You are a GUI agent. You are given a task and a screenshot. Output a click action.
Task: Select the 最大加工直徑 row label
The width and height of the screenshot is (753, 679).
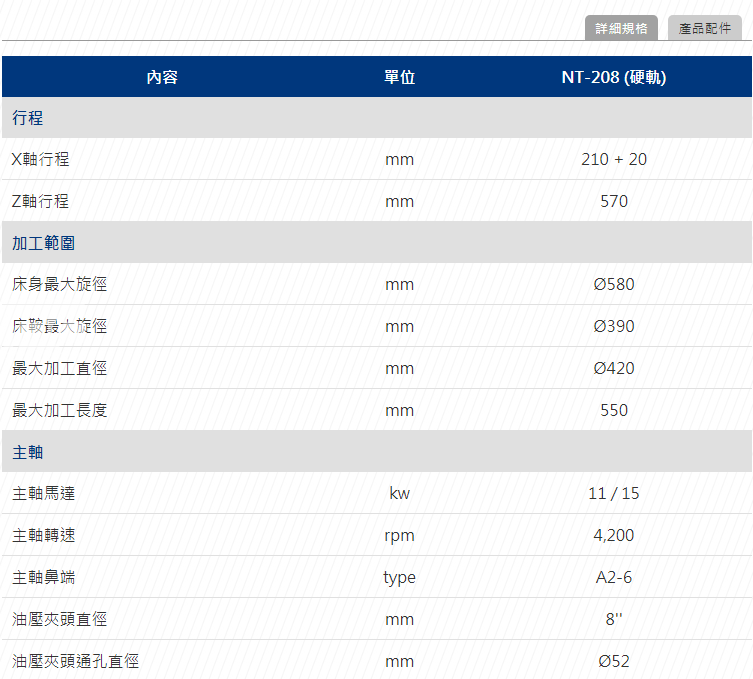click(x=59, y=368)
